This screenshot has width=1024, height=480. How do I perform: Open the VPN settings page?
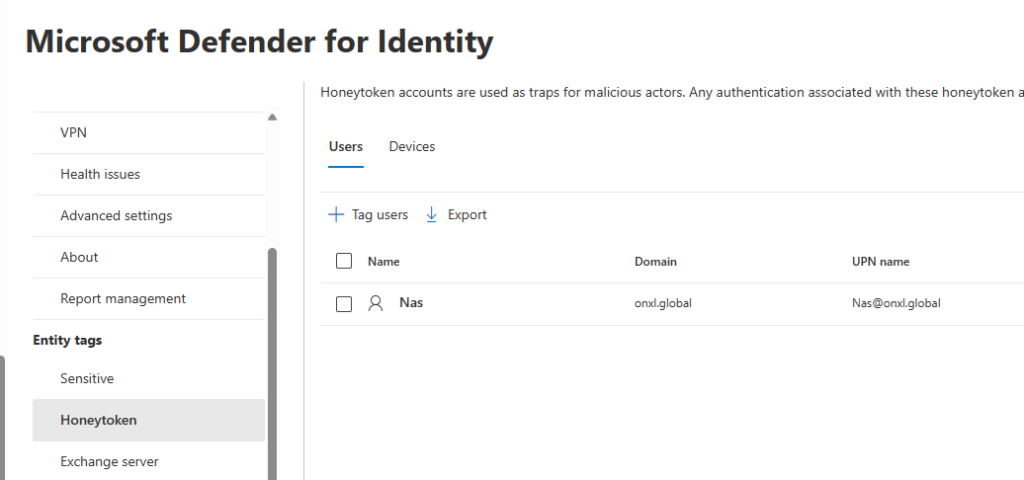click(x=149, y=133)
